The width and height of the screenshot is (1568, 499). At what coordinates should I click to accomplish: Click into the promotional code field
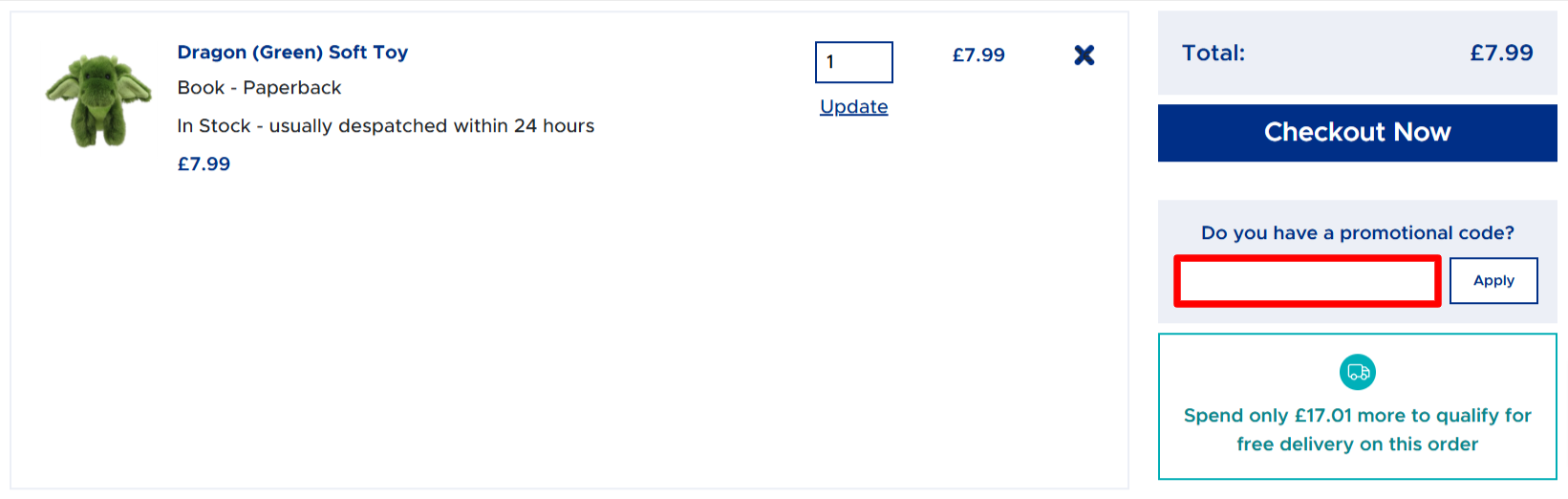pyautogui.click(x=1306, y=281)
